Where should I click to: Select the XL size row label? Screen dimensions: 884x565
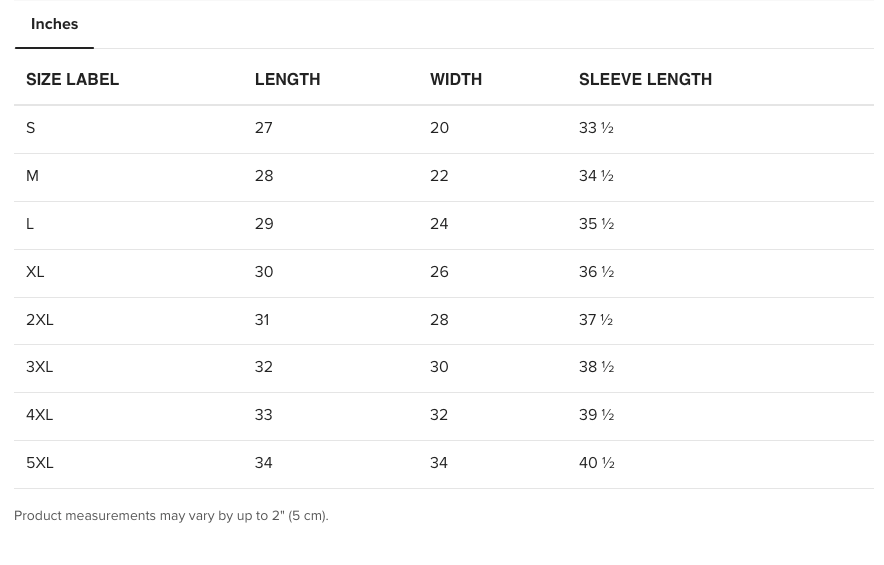pyautogui.click(x=35, y=272)
